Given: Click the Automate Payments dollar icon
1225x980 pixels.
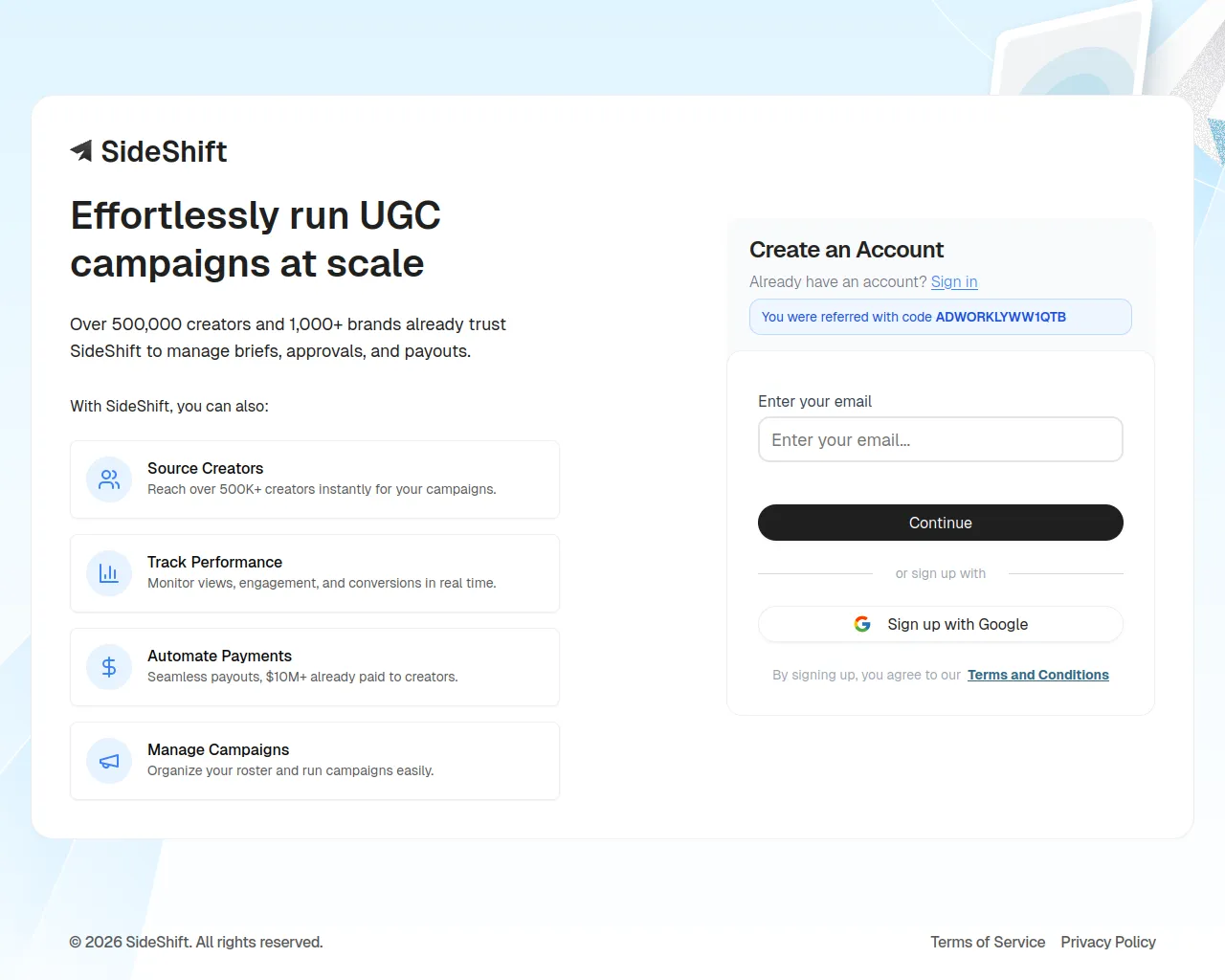Looking at the screenshot, I should coord(109,667).
